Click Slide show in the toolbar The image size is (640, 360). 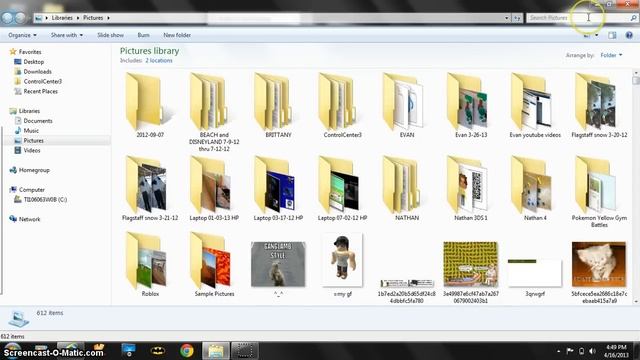pos(110,35)
